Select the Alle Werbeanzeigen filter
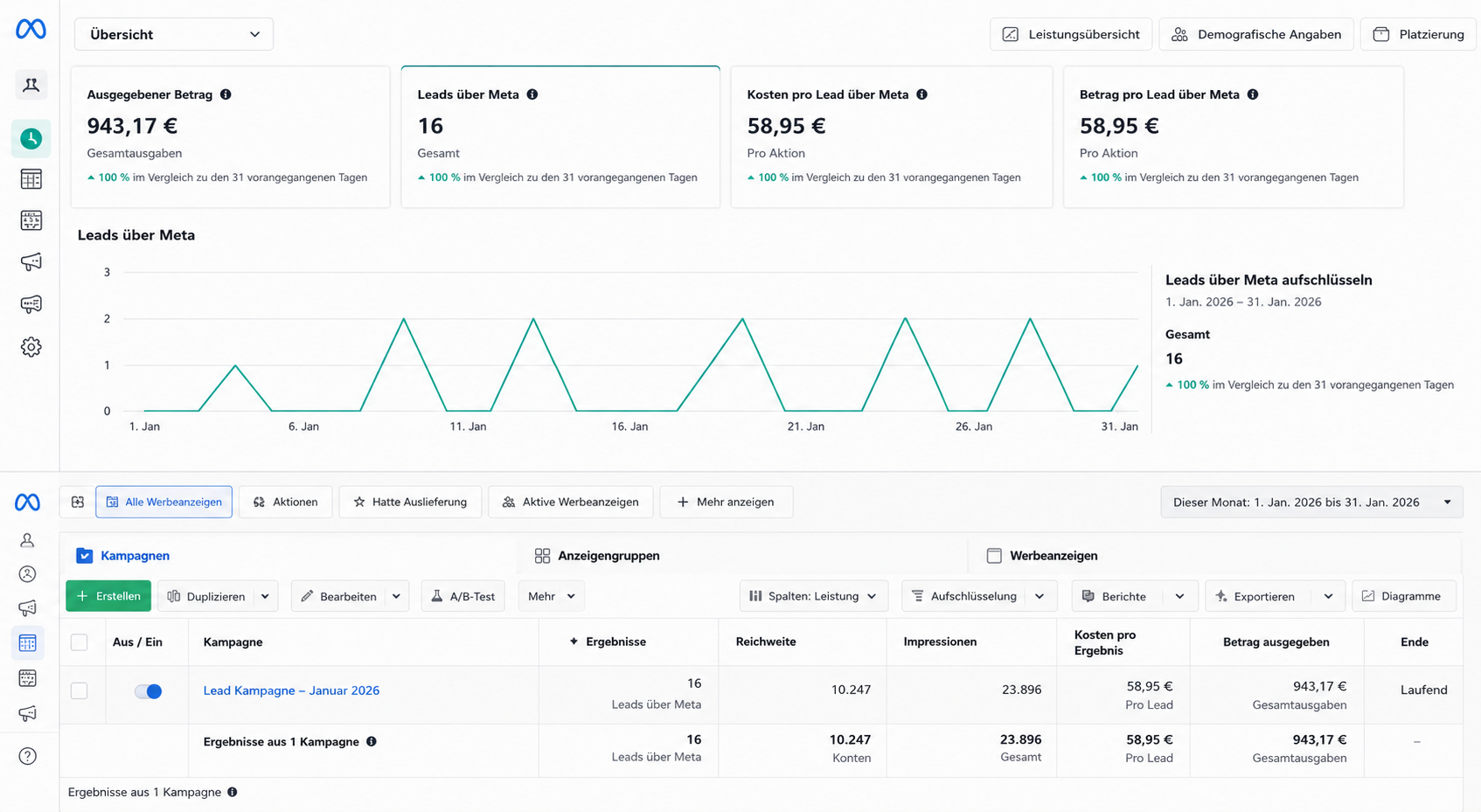The width and height of the screenshot is (1481, 812). [163, 502]
